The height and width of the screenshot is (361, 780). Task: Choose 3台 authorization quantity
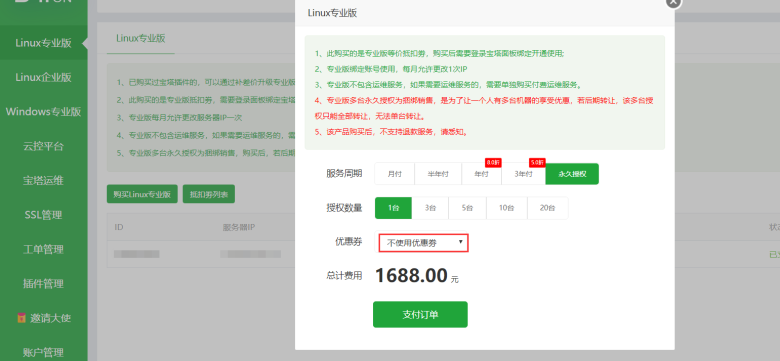tap(430, 208)
